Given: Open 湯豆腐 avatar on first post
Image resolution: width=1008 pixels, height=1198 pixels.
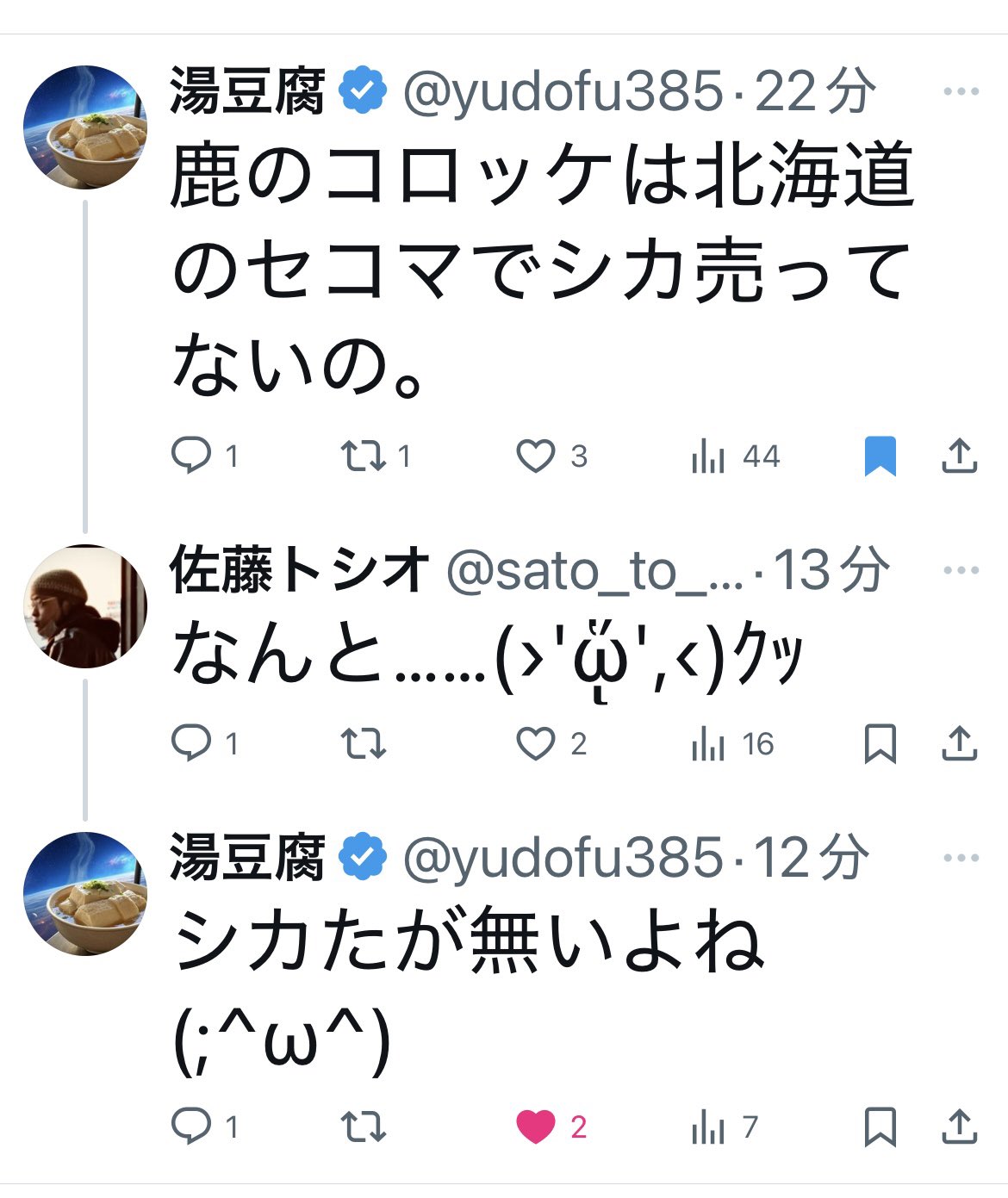Looking at the screenshot, I should point(84,127).
